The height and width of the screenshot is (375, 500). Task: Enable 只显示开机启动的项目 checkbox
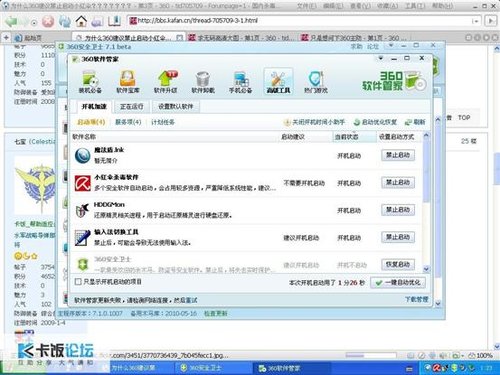[x=78, y=282]
